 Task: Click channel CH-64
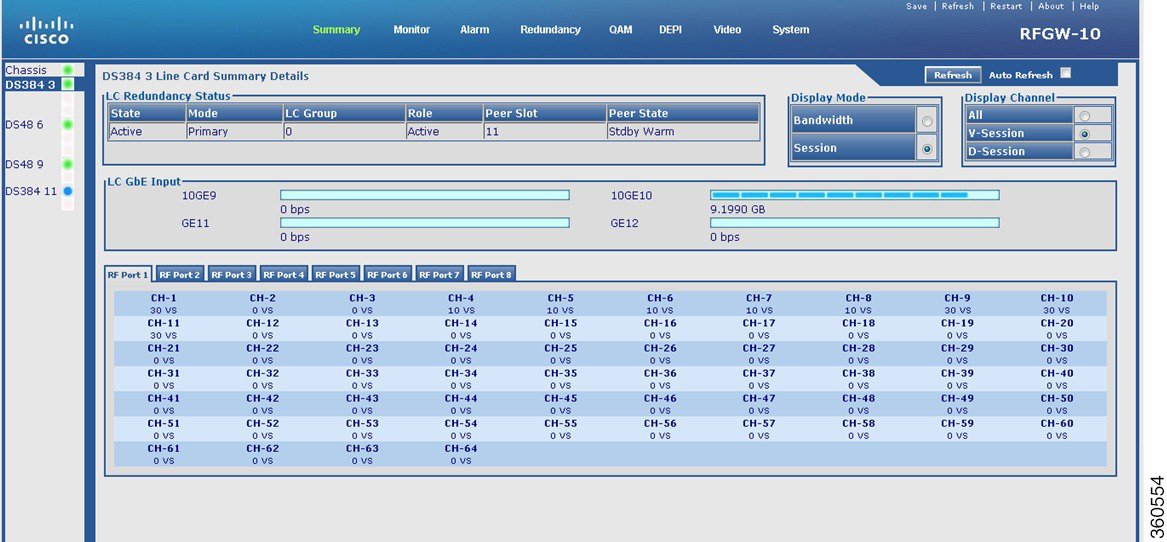(x=461, y=449)
